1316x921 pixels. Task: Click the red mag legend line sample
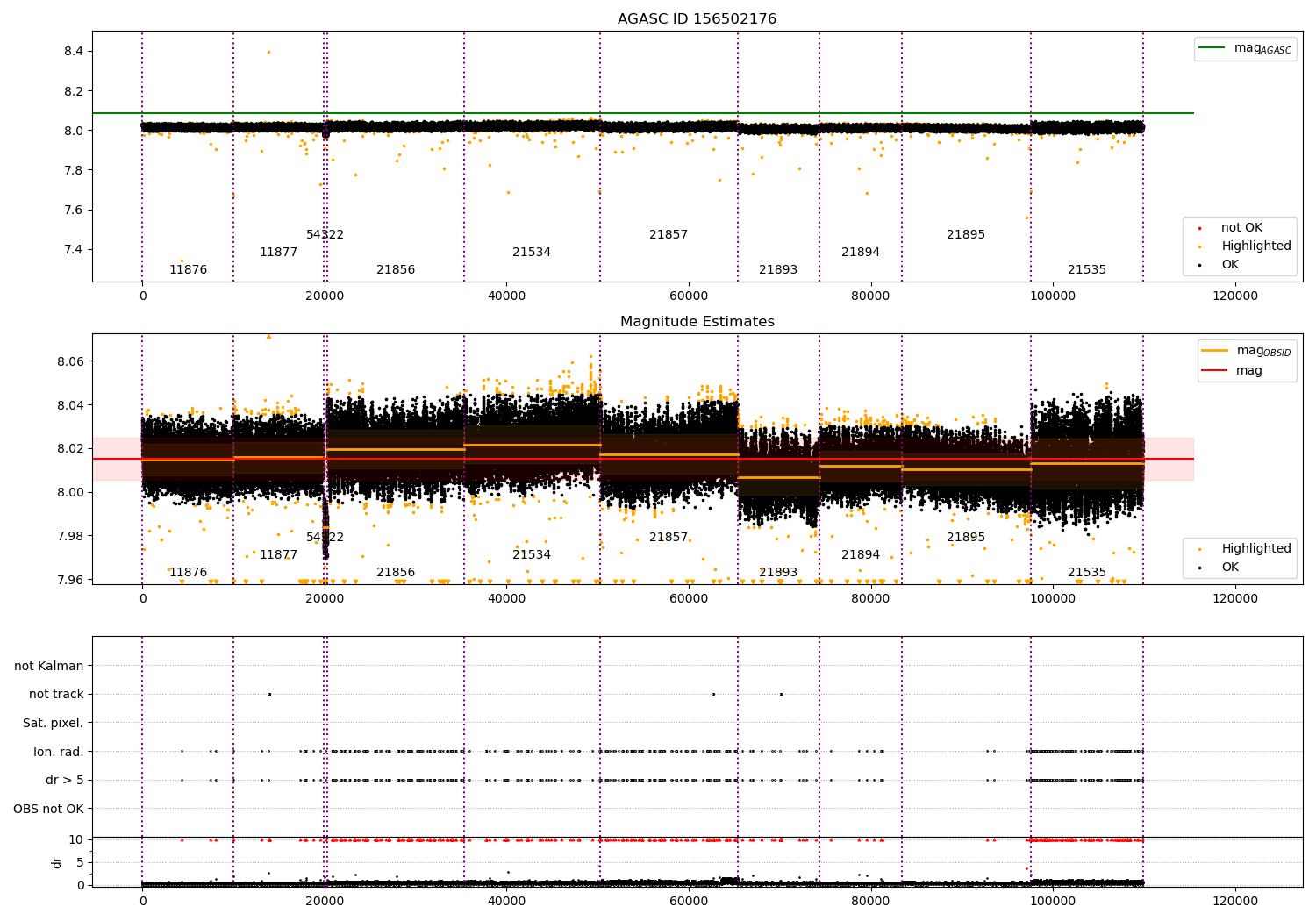point(1215,370)
